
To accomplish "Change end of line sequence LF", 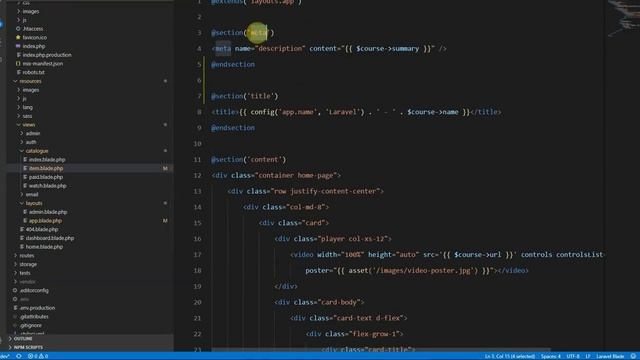I will (588, 356).
